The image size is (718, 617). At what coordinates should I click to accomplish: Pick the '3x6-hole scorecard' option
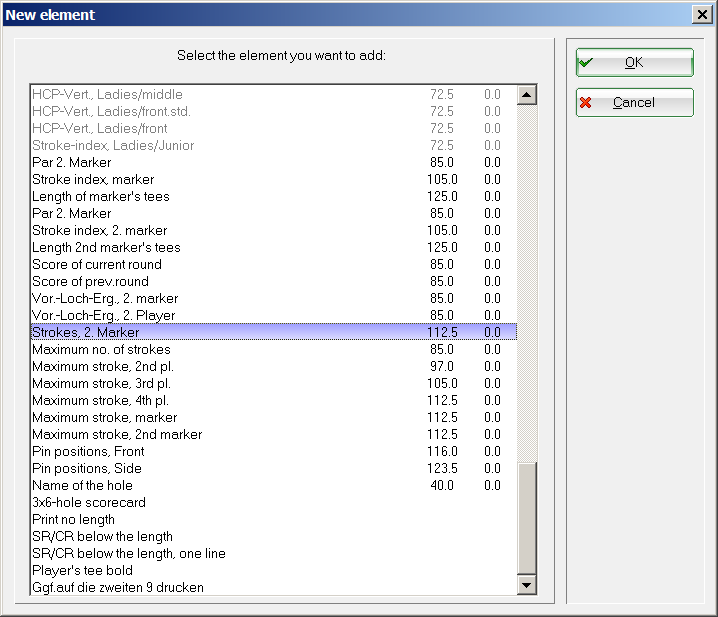(88, 502)
